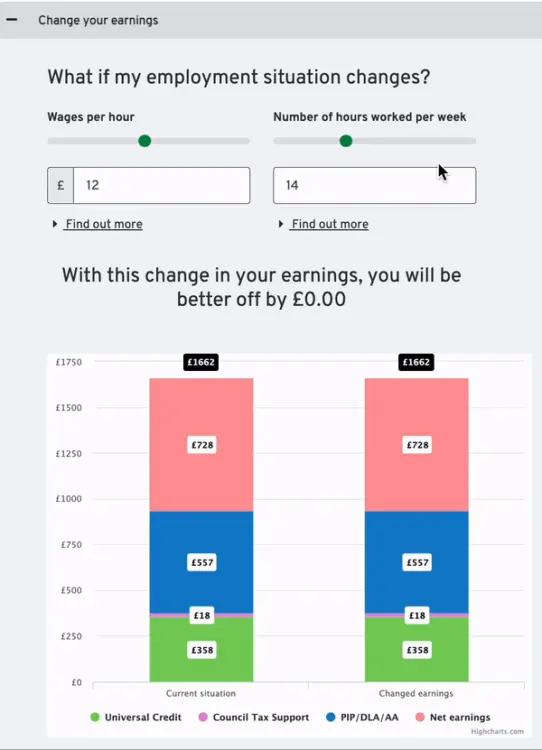Click the £728 segment in Current situation bar

201,445
